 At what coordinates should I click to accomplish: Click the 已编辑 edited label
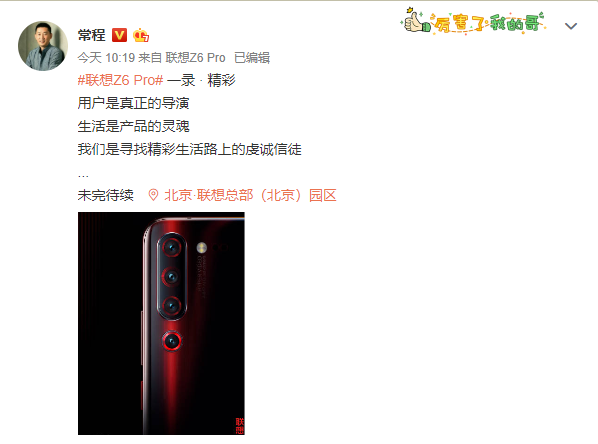point(252,58)
